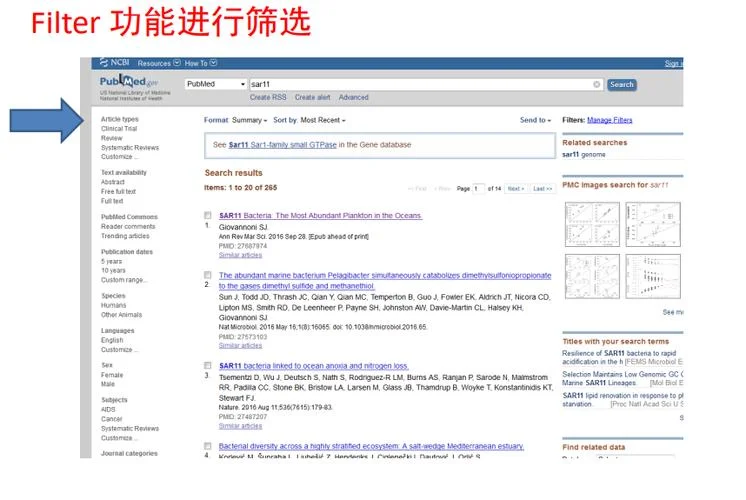Viewport: 746px width, 500px height.
Task: Select the Trending articles filter
Action: (x=125, y=236)
